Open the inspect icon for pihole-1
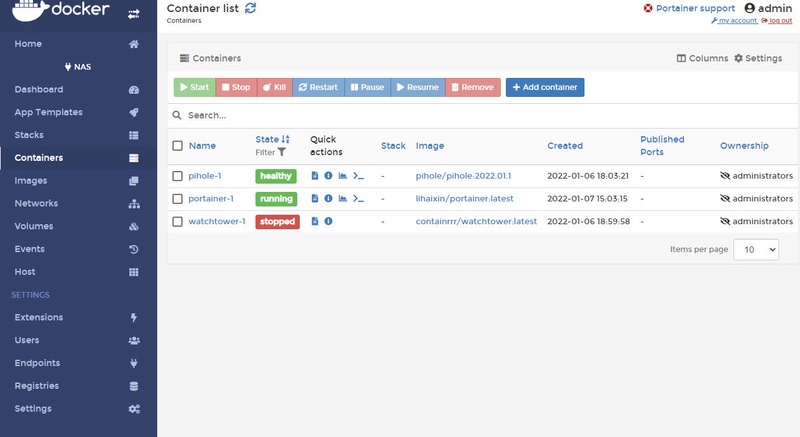This screenshot has height=437, width=800. tap(329, 175)
